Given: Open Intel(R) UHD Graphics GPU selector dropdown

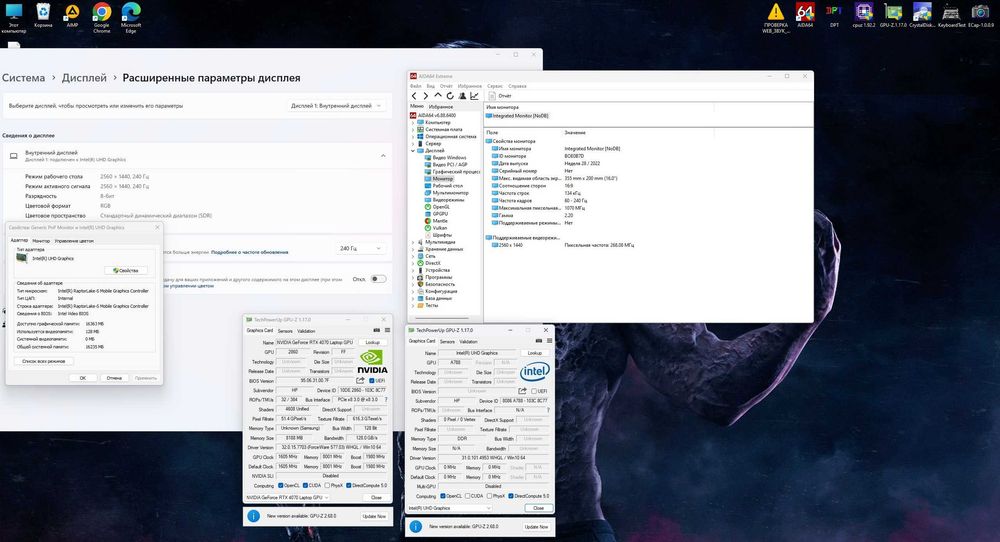Looking at the screenshot, I should pos(450,508).
